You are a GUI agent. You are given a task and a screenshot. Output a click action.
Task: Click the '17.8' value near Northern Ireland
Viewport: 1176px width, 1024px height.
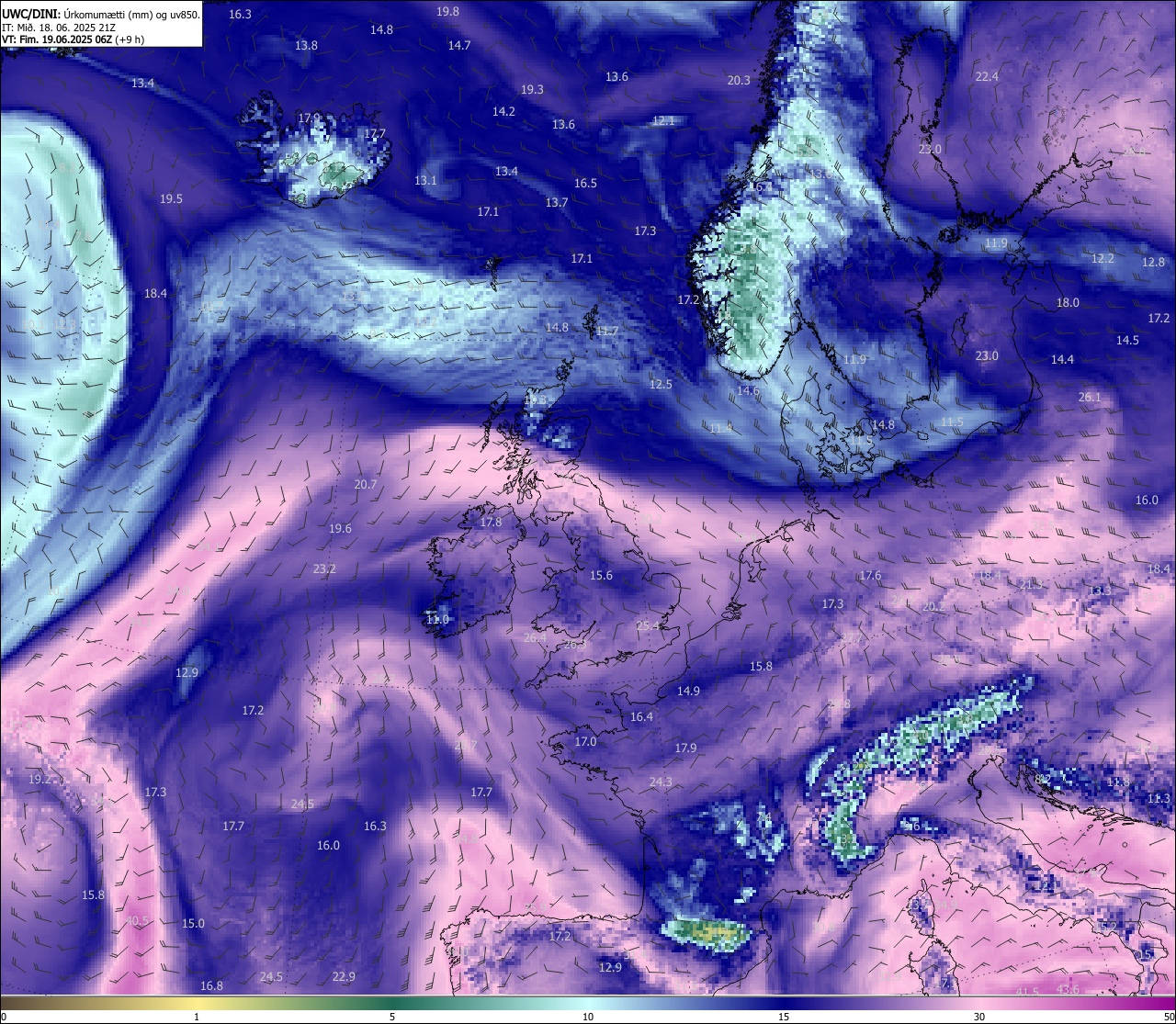(492, 522)
